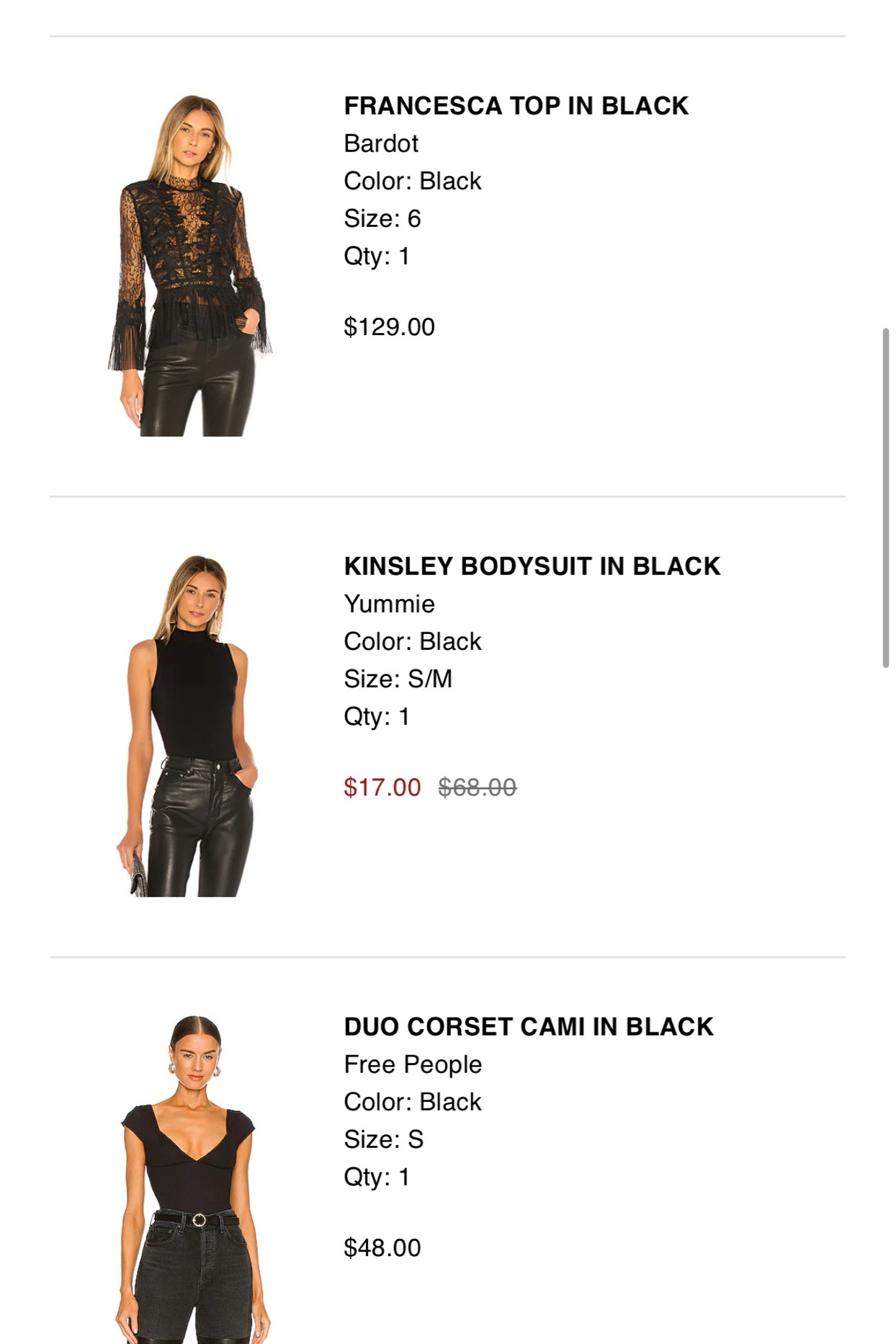Click the crossed-out $68.00 original price

(479, 786)
